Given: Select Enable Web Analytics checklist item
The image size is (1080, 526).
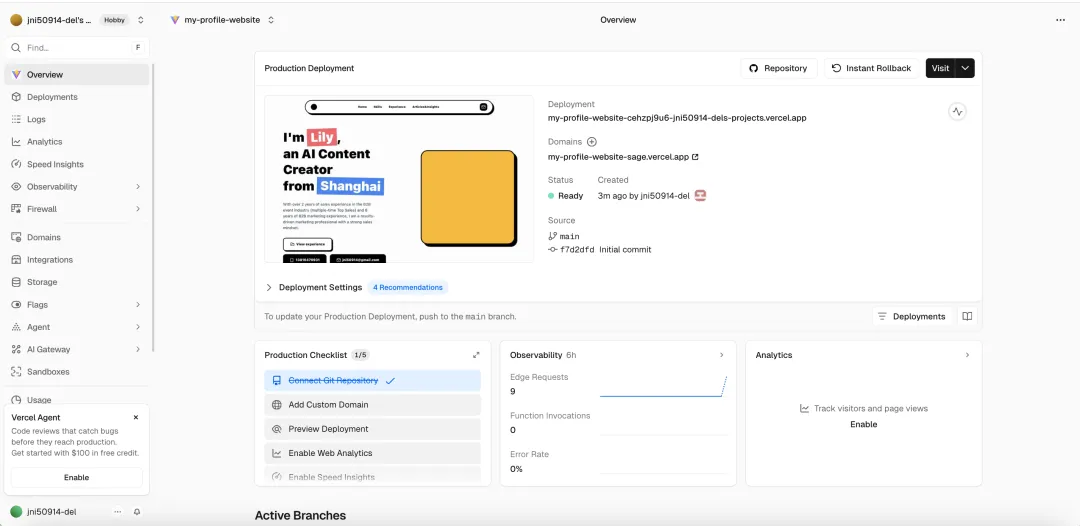Looking at the screenshot, I should pos(373,453).
